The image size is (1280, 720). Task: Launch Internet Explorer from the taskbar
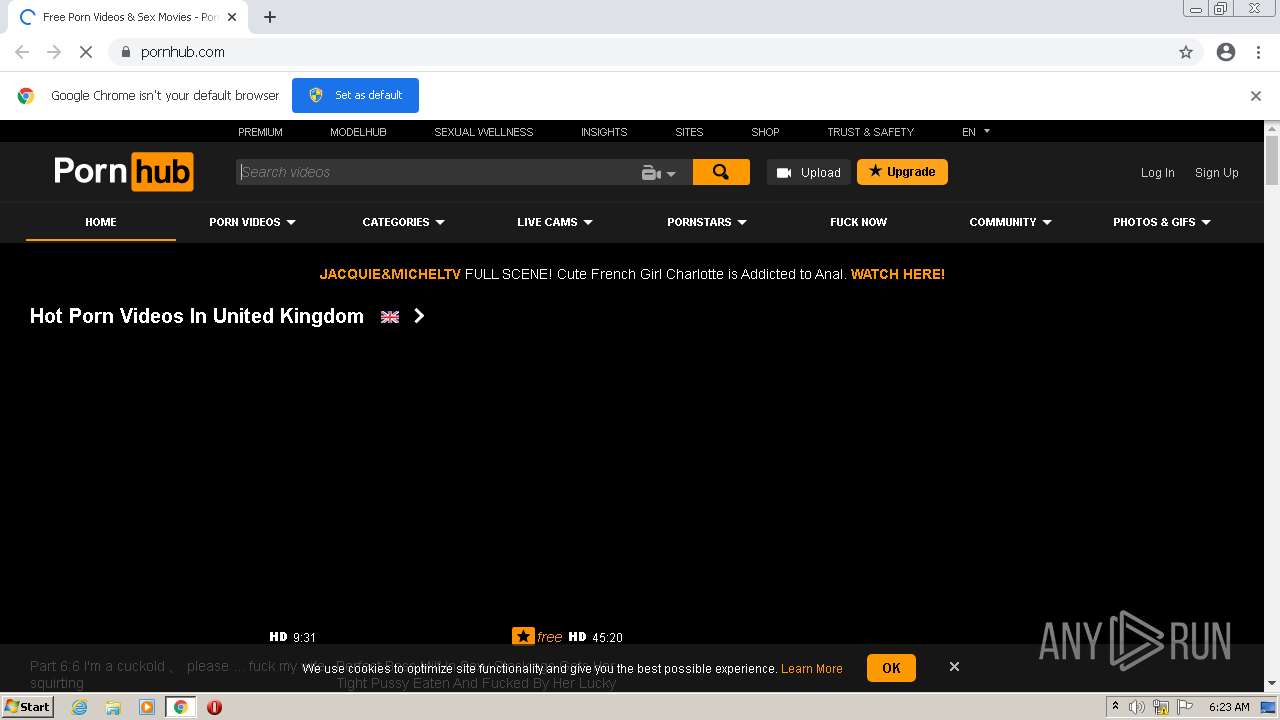(80, 707)
